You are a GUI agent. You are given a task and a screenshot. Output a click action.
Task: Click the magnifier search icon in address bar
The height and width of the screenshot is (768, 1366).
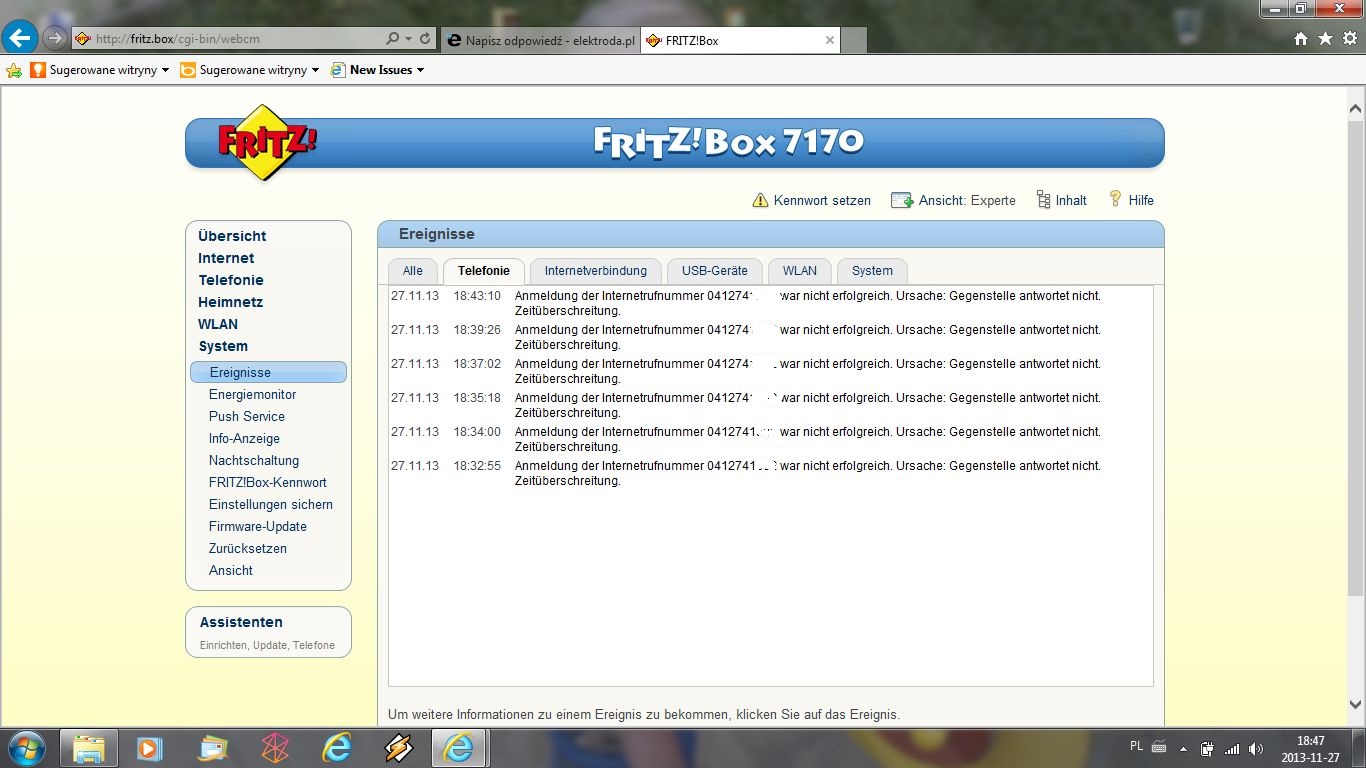[392, 39]
